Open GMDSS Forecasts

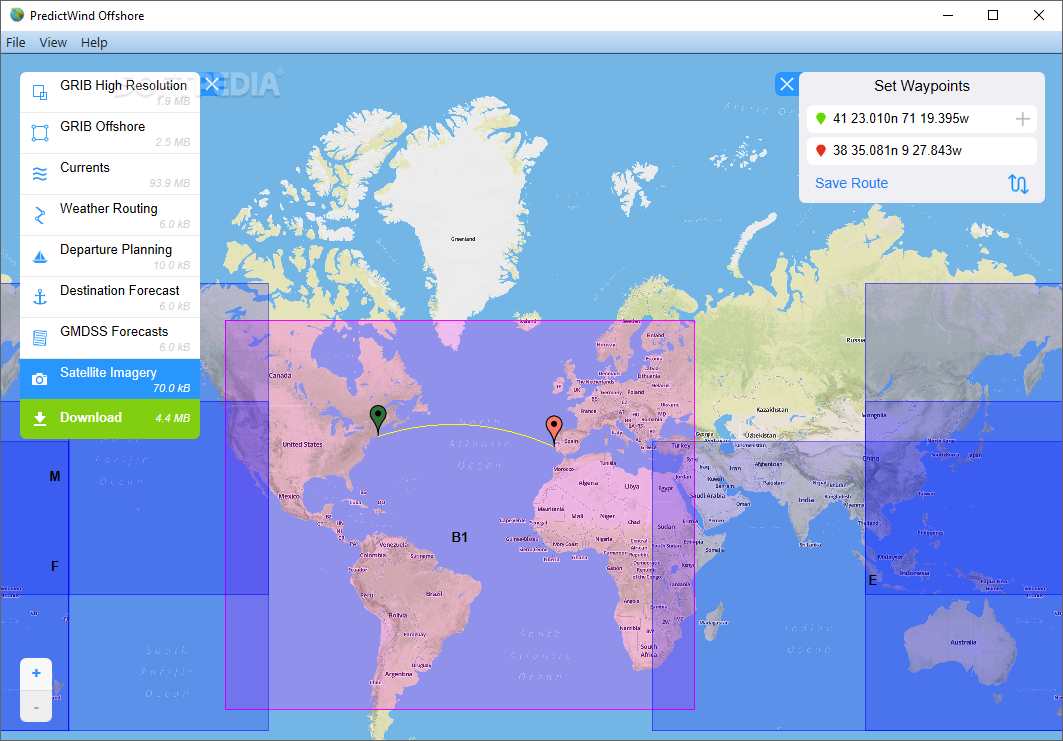(110, 338)
